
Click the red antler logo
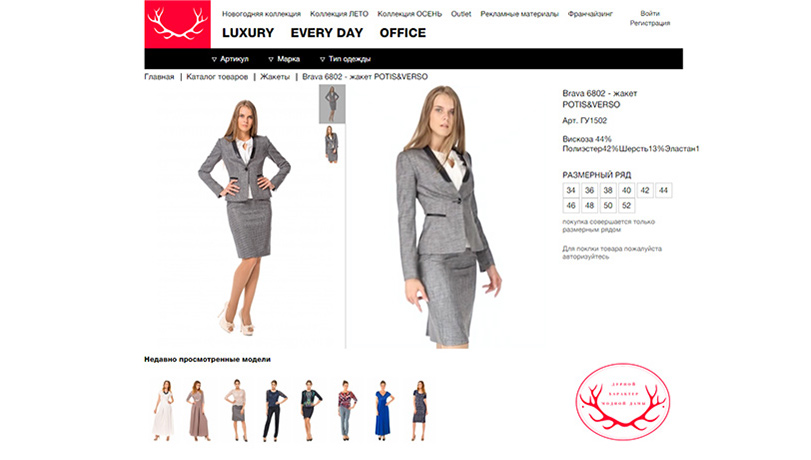(x=177, y=24)
